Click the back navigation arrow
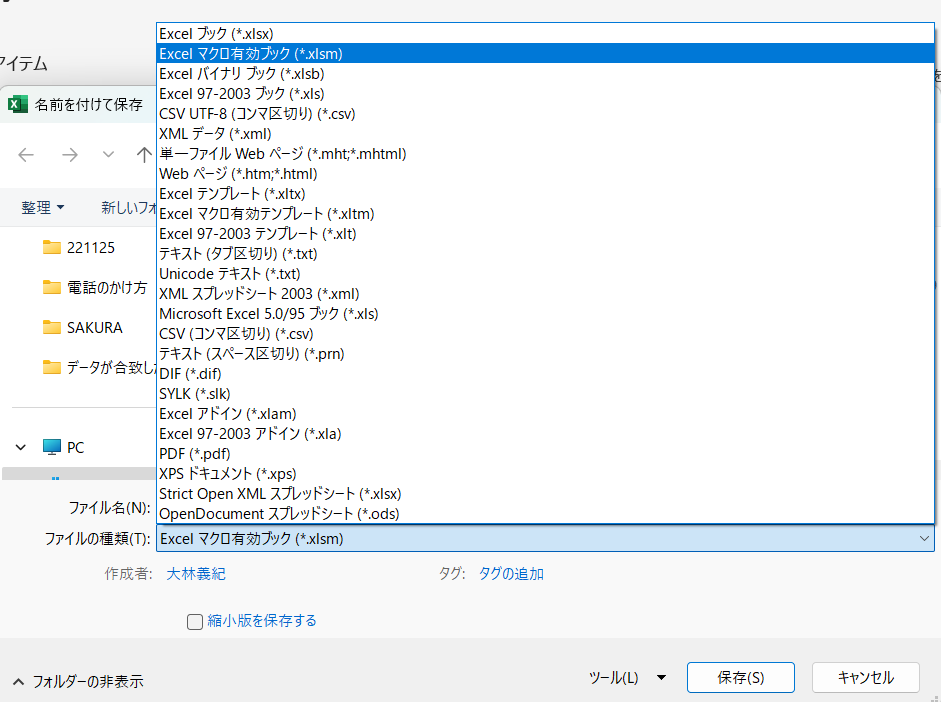941x702 pixels. coord(26,154)
